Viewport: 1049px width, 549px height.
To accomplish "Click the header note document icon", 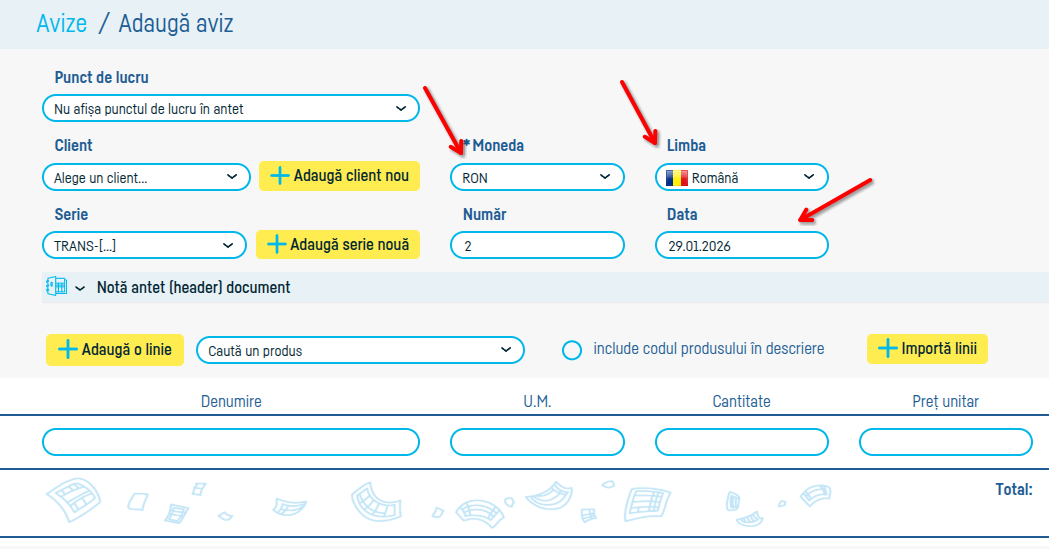I will pyautogui.click(x=57, y=287).
